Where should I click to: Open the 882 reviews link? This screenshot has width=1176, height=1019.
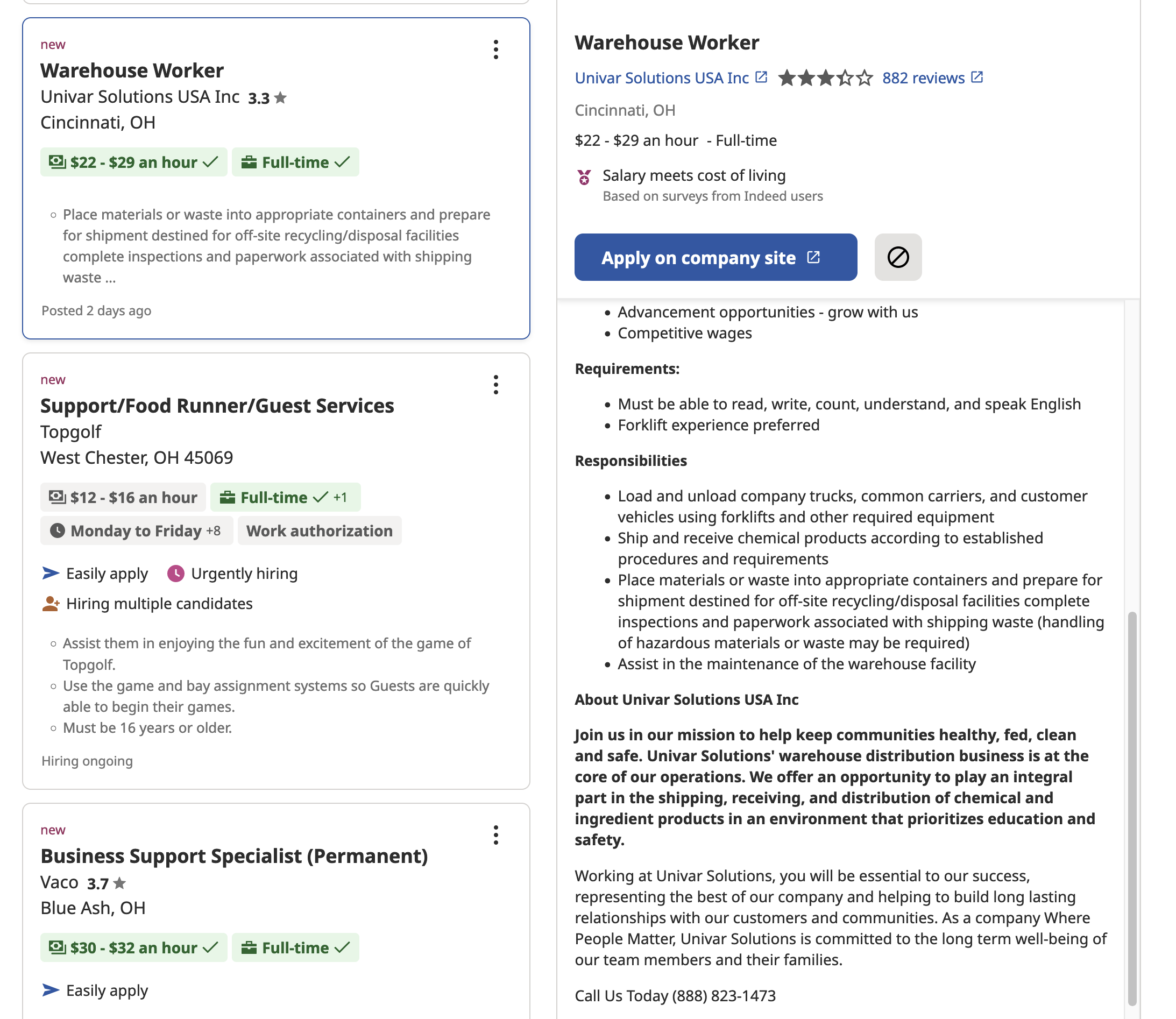point(923,78)
